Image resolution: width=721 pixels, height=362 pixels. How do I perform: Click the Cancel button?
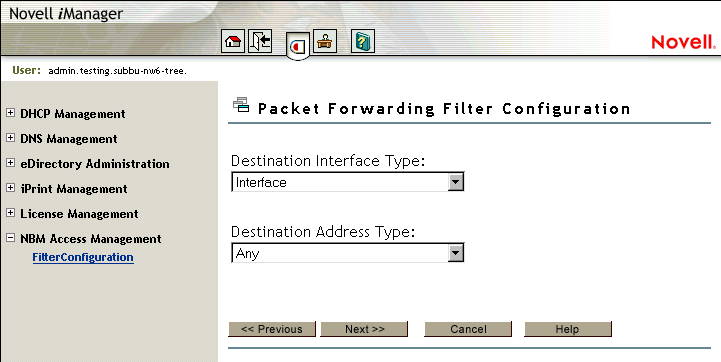tap(468, 329)
